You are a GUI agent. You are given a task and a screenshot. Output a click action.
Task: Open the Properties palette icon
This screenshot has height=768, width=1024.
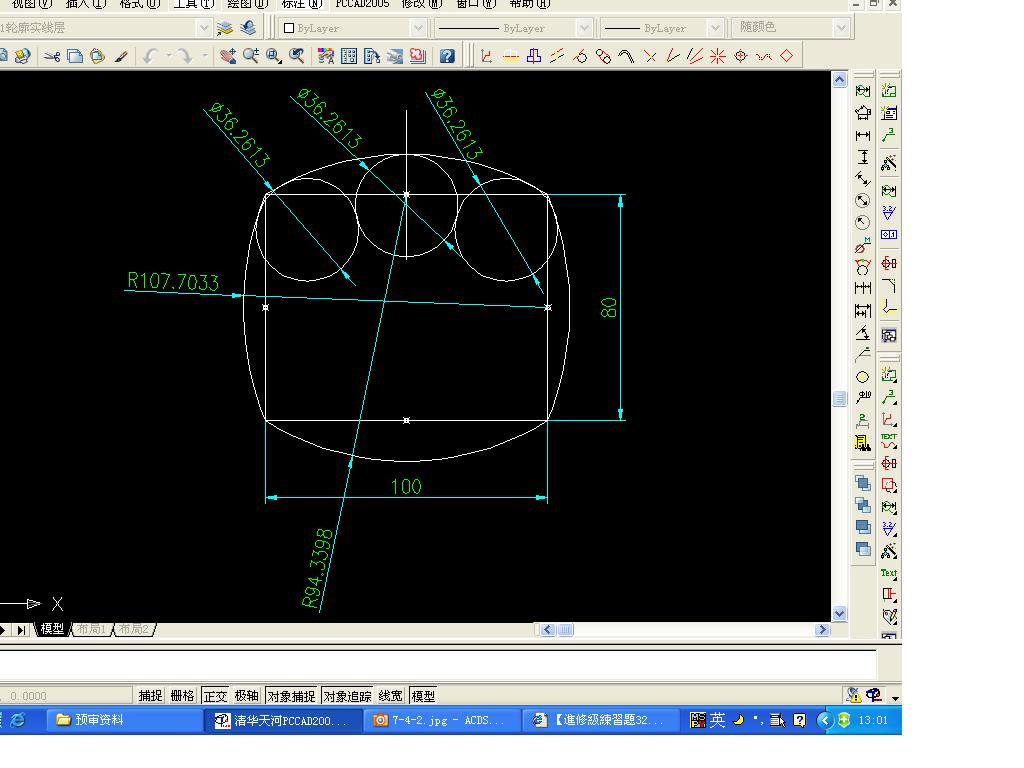pos(326,57)
